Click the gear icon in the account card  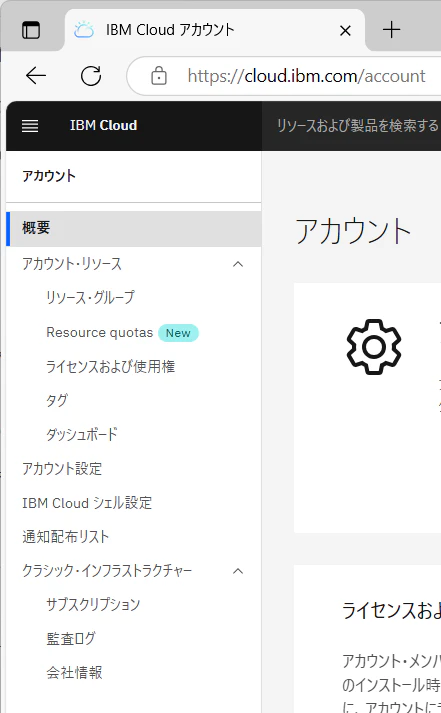[374, 347]
